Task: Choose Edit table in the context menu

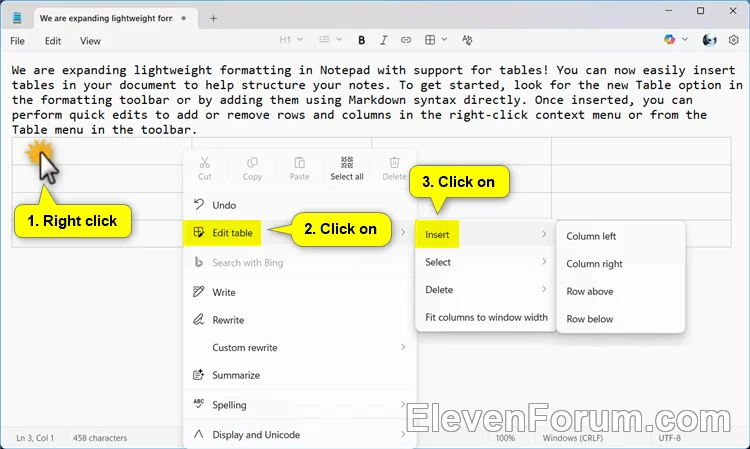Action: click(300, 233)
